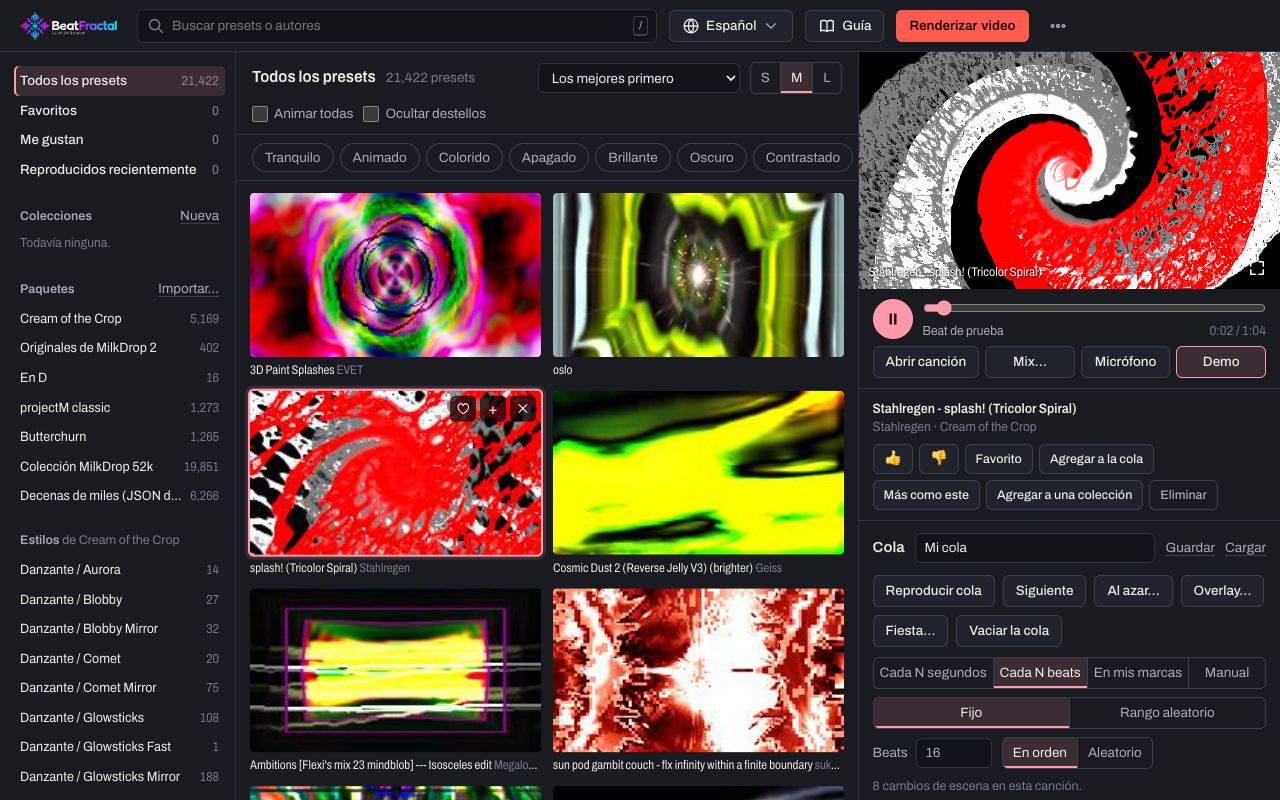
Task: Filter presets by the Colorido tag
Action: (464, 157)
